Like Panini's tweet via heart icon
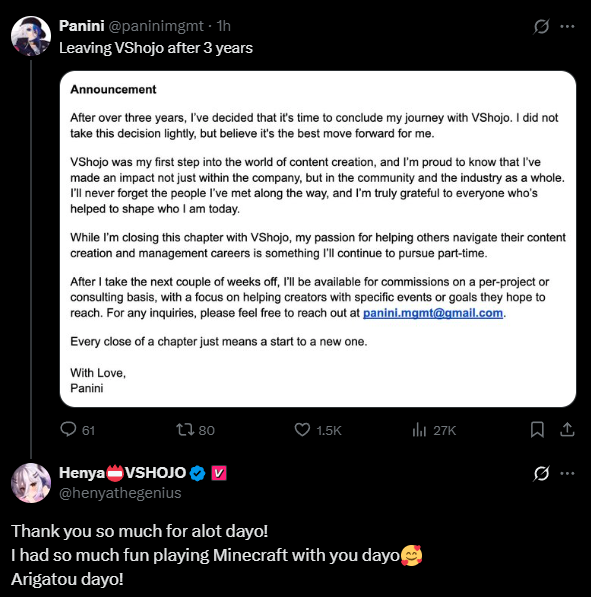 coord(302,430)
